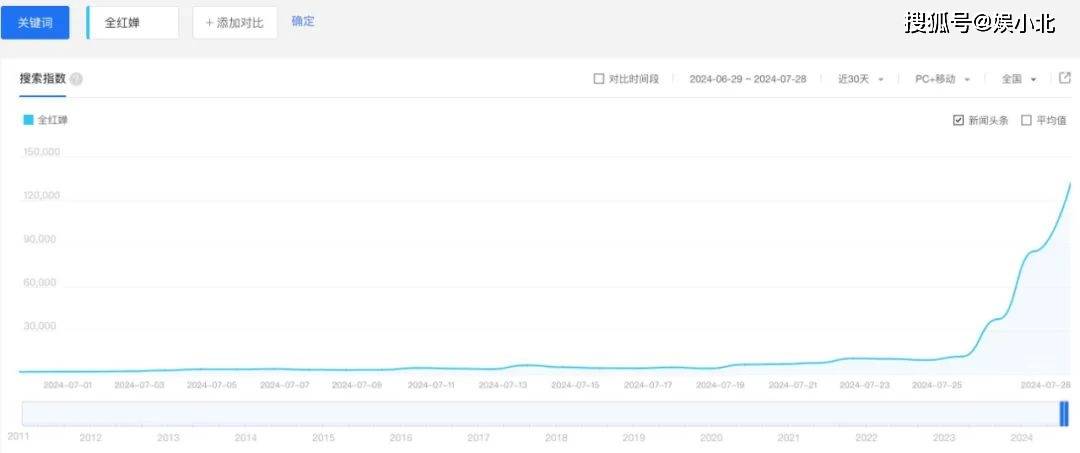Click the blue 全红婵 legend square

click(x=28, y=120)
